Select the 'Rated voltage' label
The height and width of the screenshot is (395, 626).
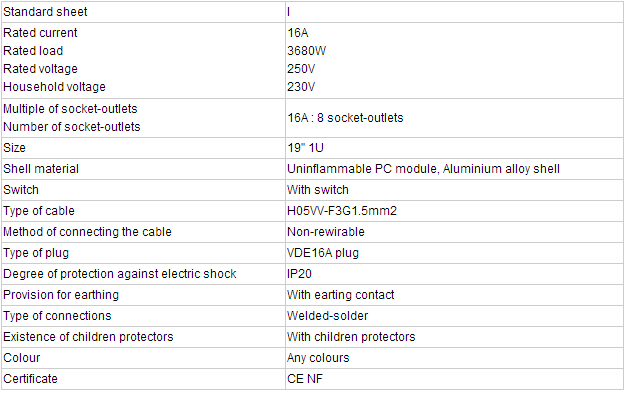pyautogui.click(x=40, y=69)
